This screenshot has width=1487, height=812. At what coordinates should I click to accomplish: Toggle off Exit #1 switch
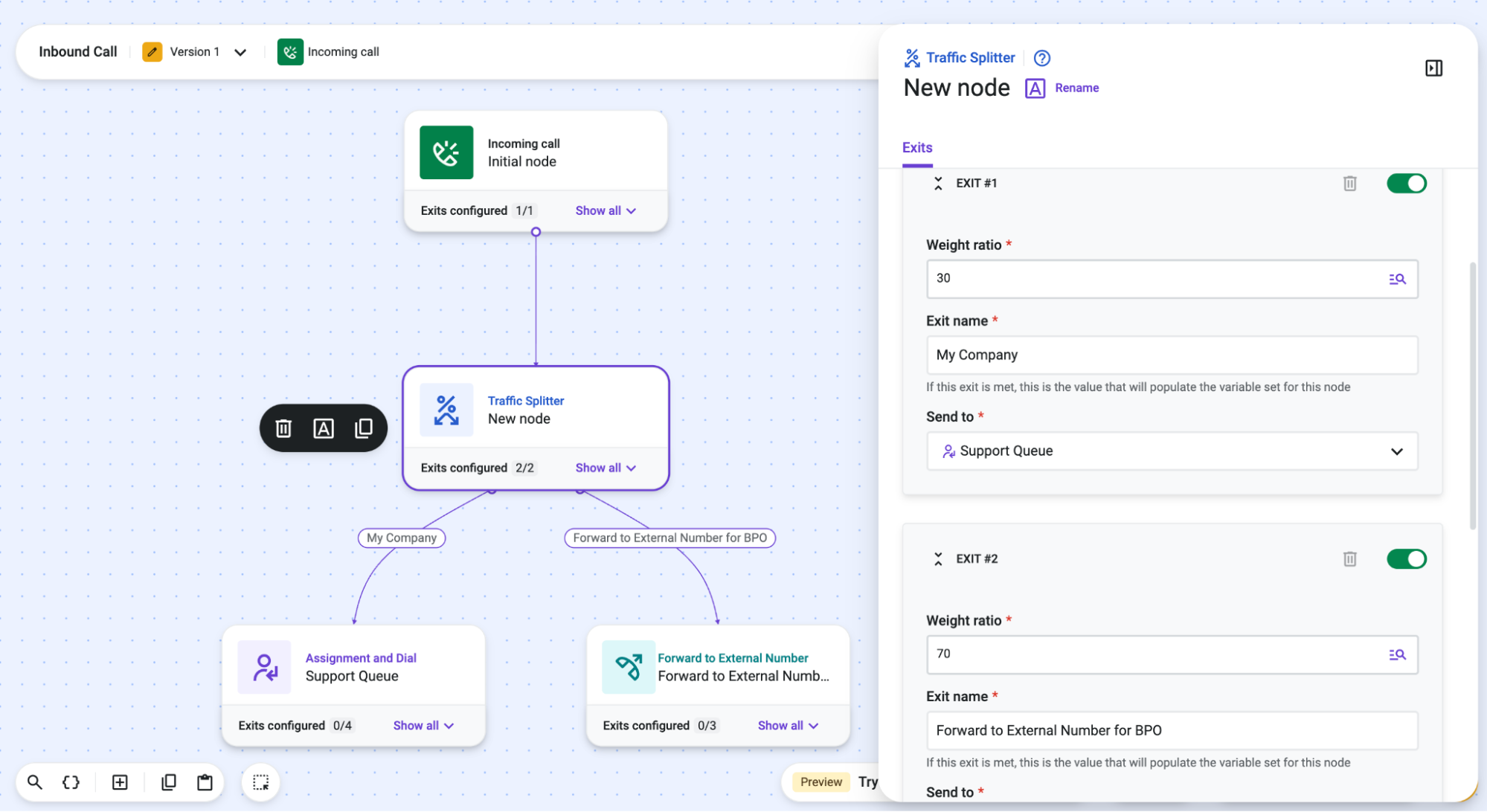tap(1406, 183)
